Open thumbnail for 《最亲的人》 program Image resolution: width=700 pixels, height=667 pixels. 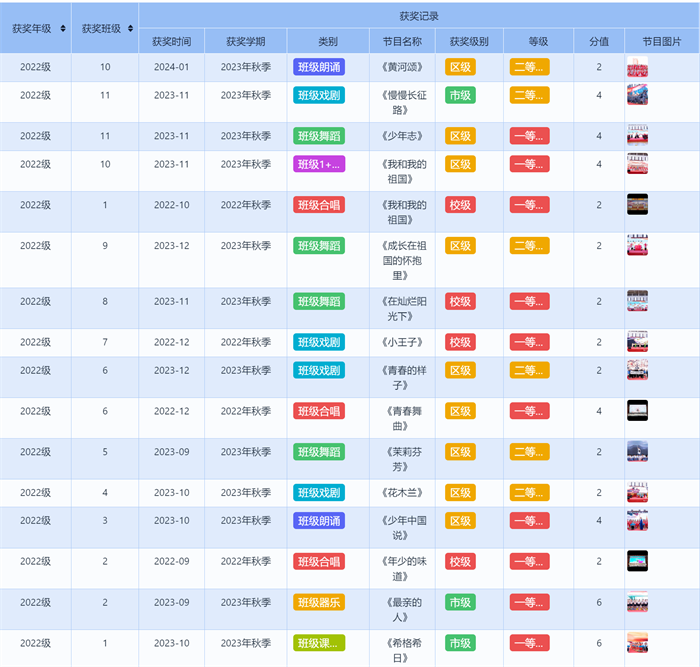(637, 602)
